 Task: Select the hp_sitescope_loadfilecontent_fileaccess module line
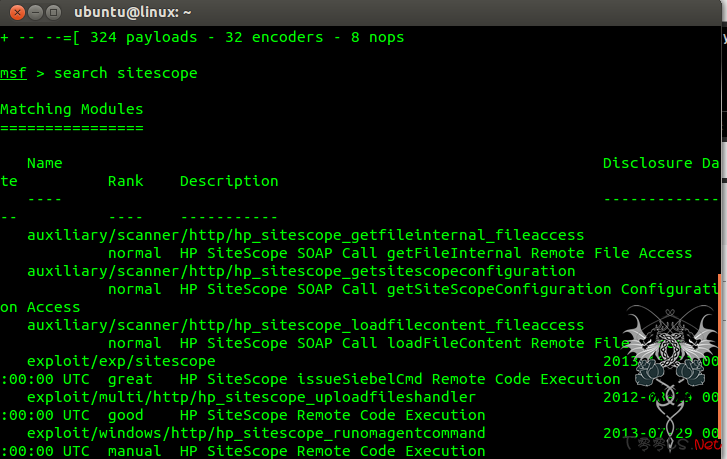(x=305, y=325)
